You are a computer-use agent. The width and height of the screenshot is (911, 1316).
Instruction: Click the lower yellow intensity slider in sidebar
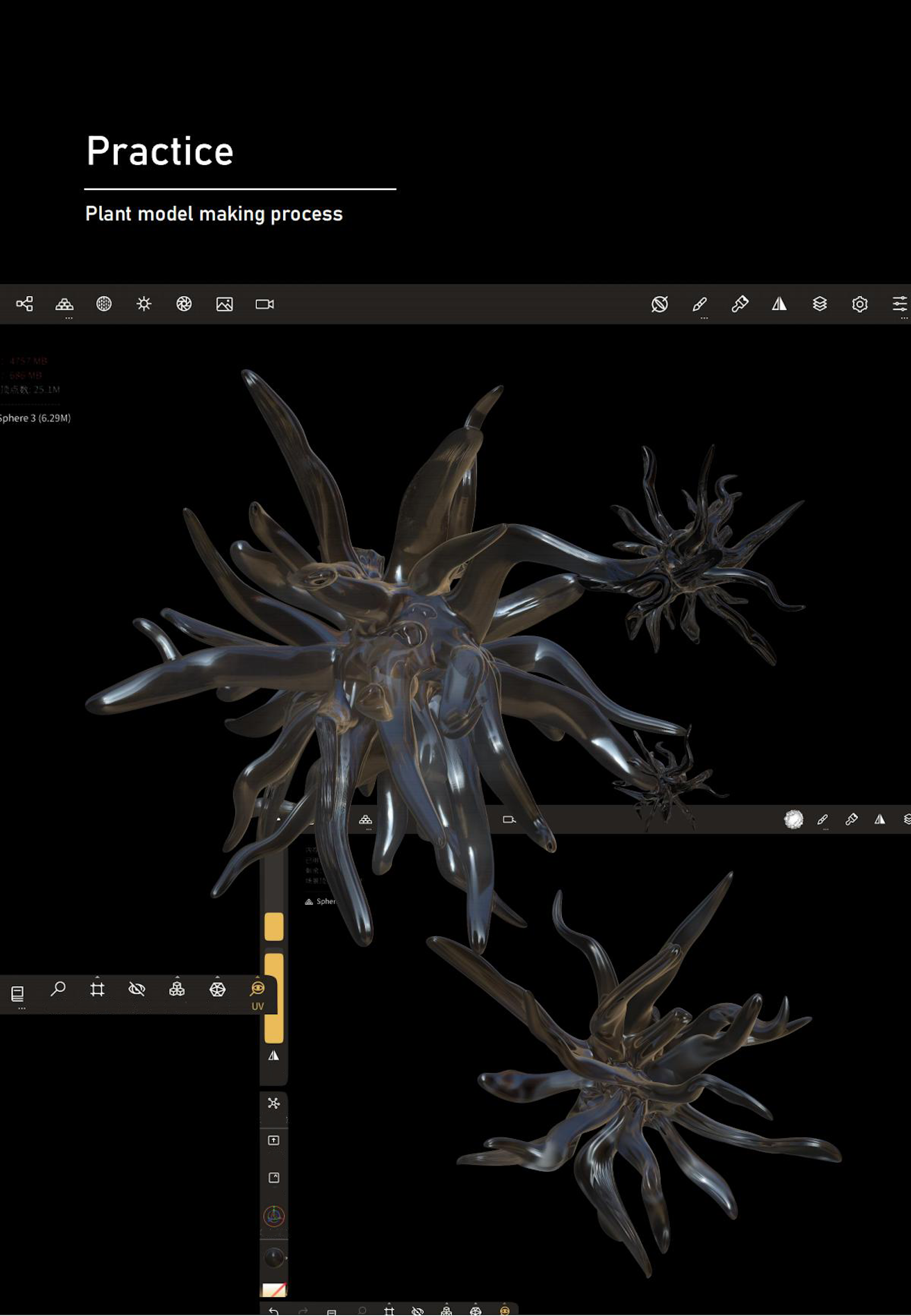(274, 998)
